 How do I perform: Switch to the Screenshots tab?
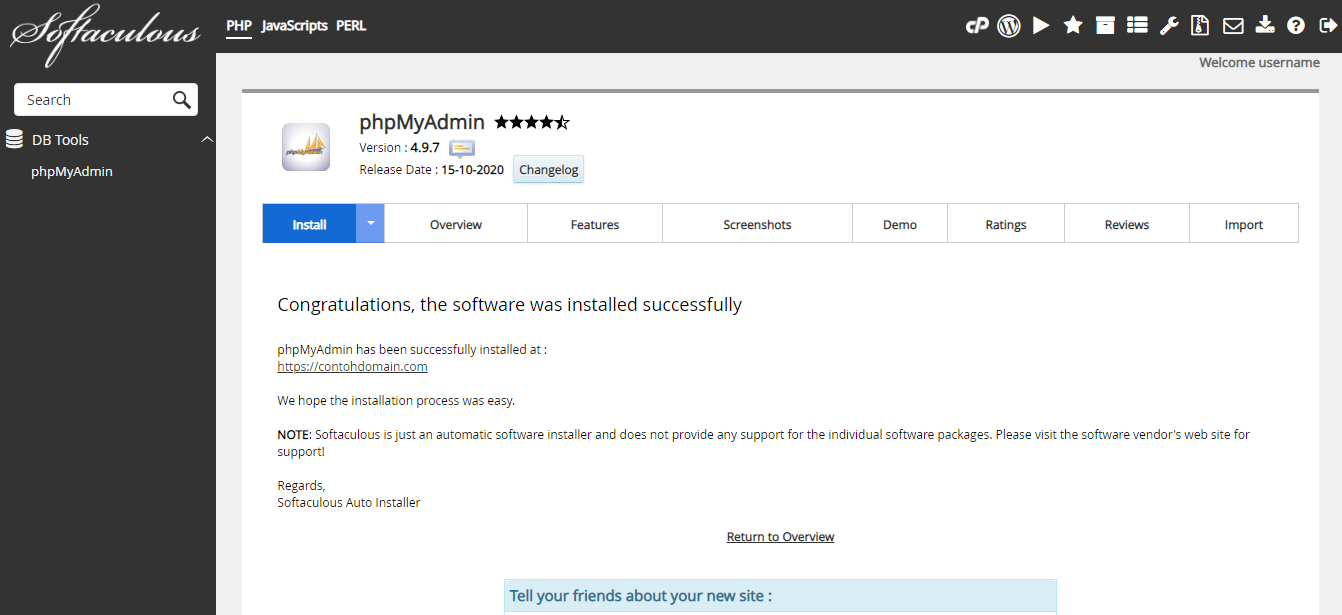tap(757, 223)
